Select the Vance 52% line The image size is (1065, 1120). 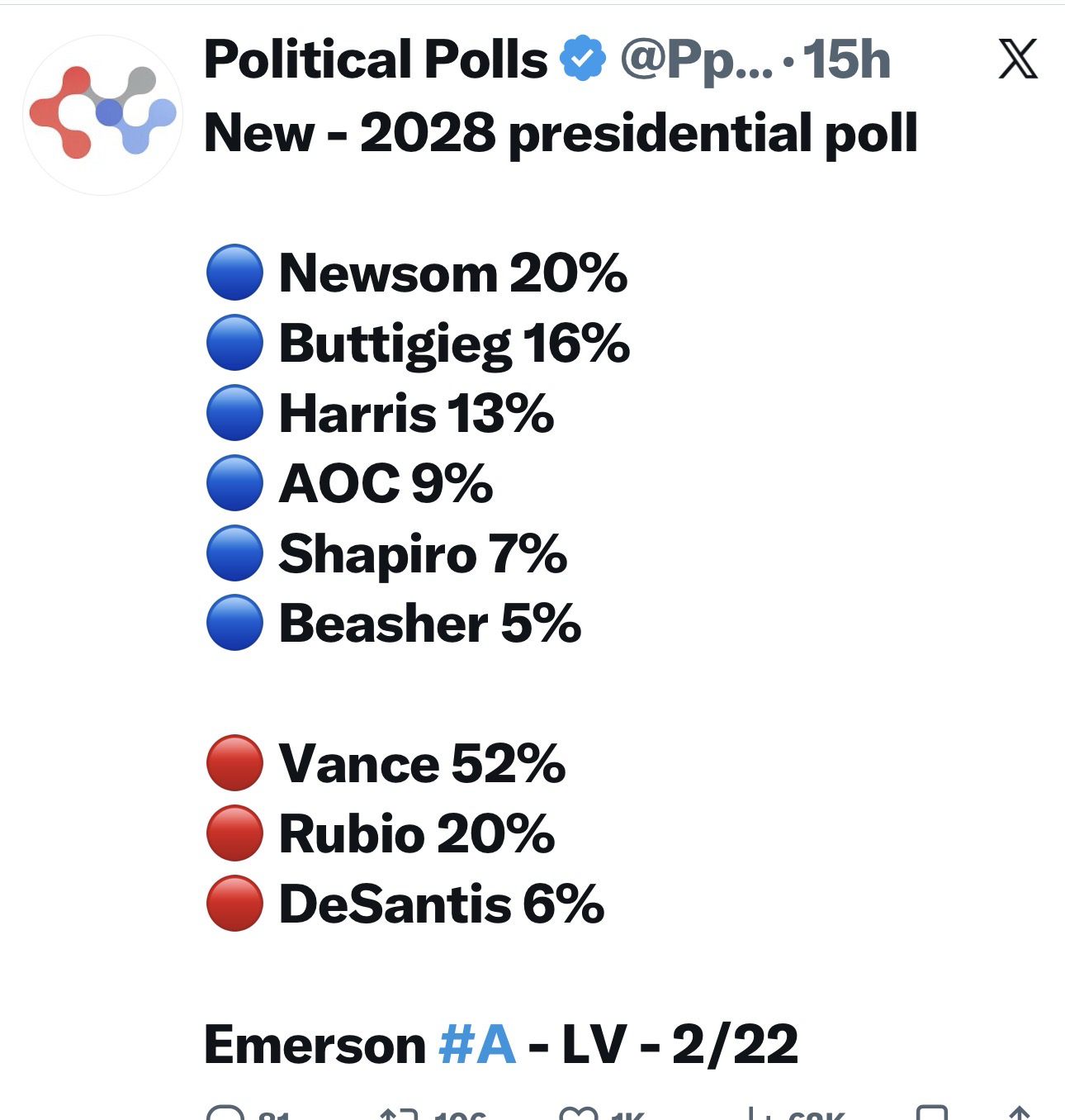click(422, 763)
